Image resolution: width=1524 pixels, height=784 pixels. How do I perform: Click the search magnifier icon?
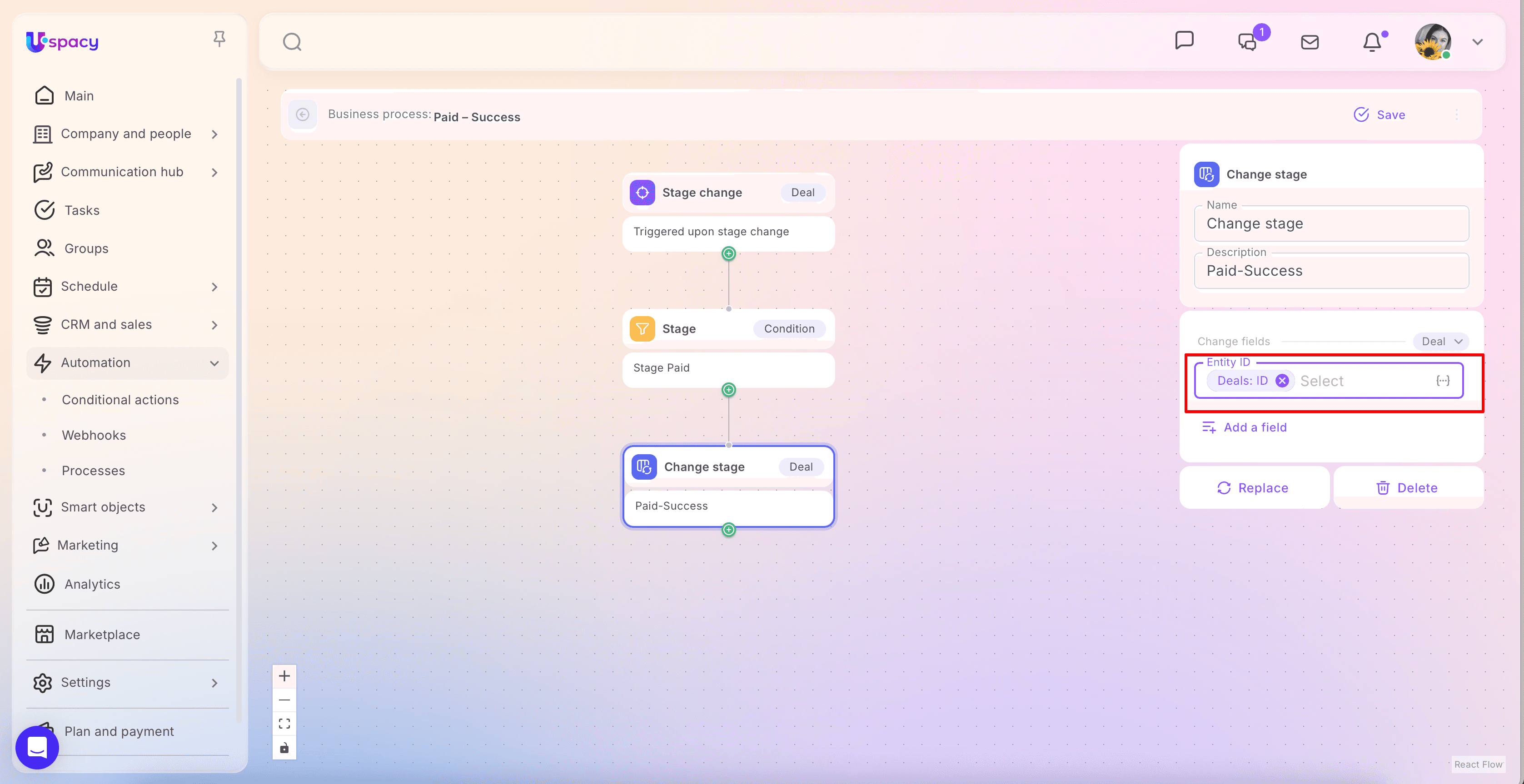coord(292,42)
